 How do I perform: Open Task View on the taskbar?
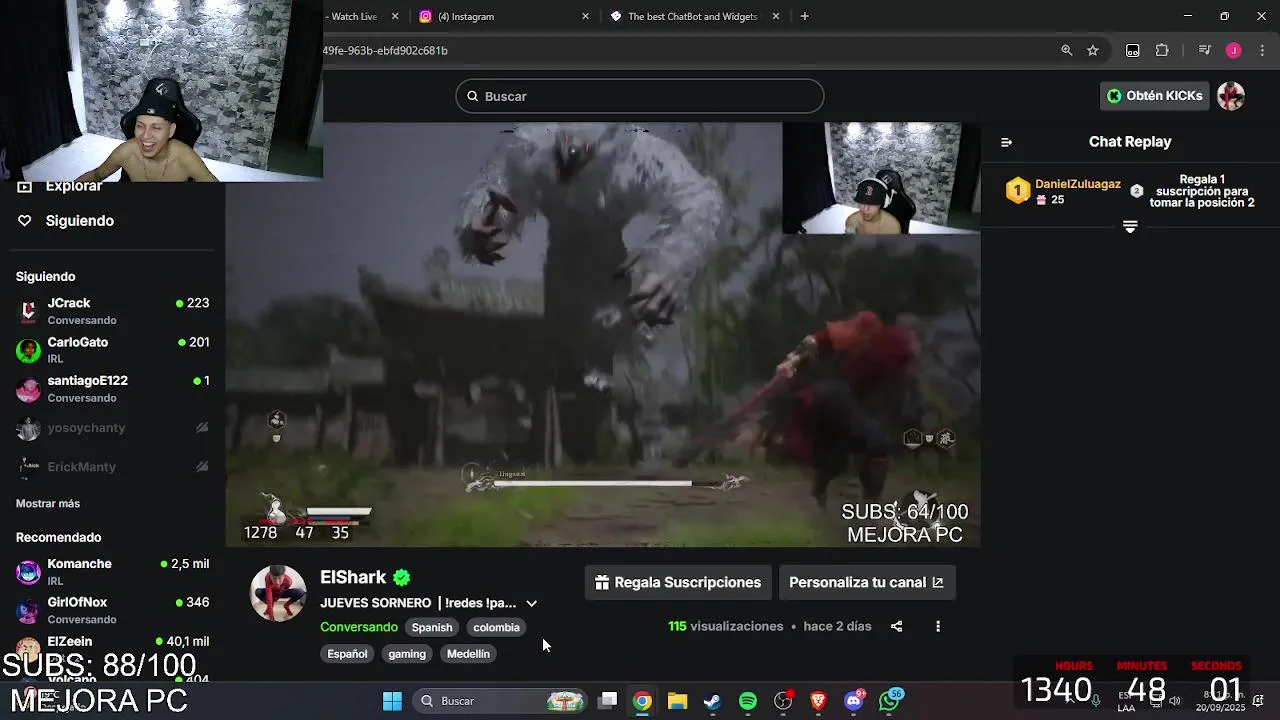607,701
